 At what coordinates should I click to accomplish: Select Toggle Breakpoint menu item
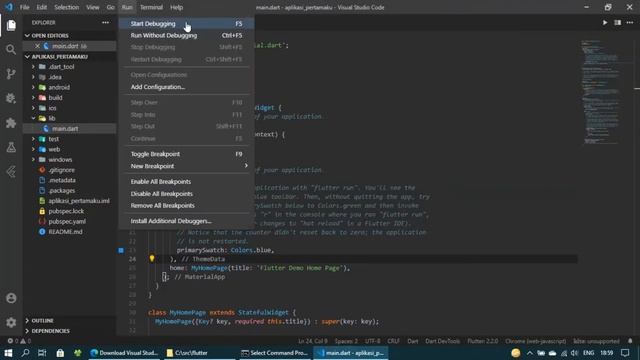187,154
